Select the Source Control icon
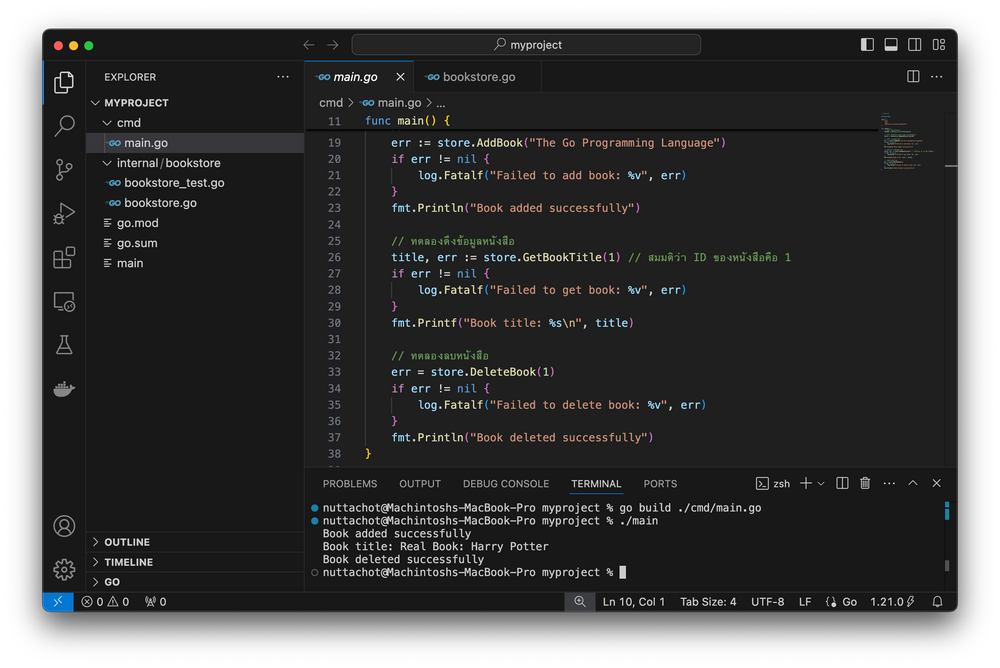 point(64,170)
